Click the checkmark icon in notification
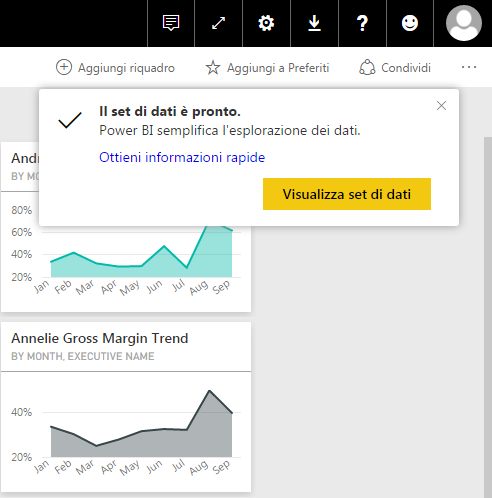Screen dimensions: 492x498 tap(70, 120)
